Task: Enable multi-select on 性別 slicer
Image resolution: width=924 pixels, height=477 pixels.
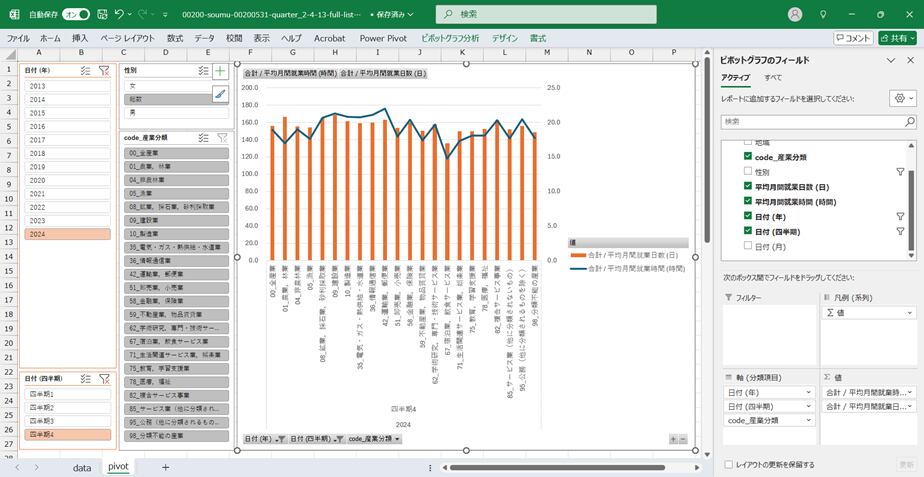Action: 203,71
